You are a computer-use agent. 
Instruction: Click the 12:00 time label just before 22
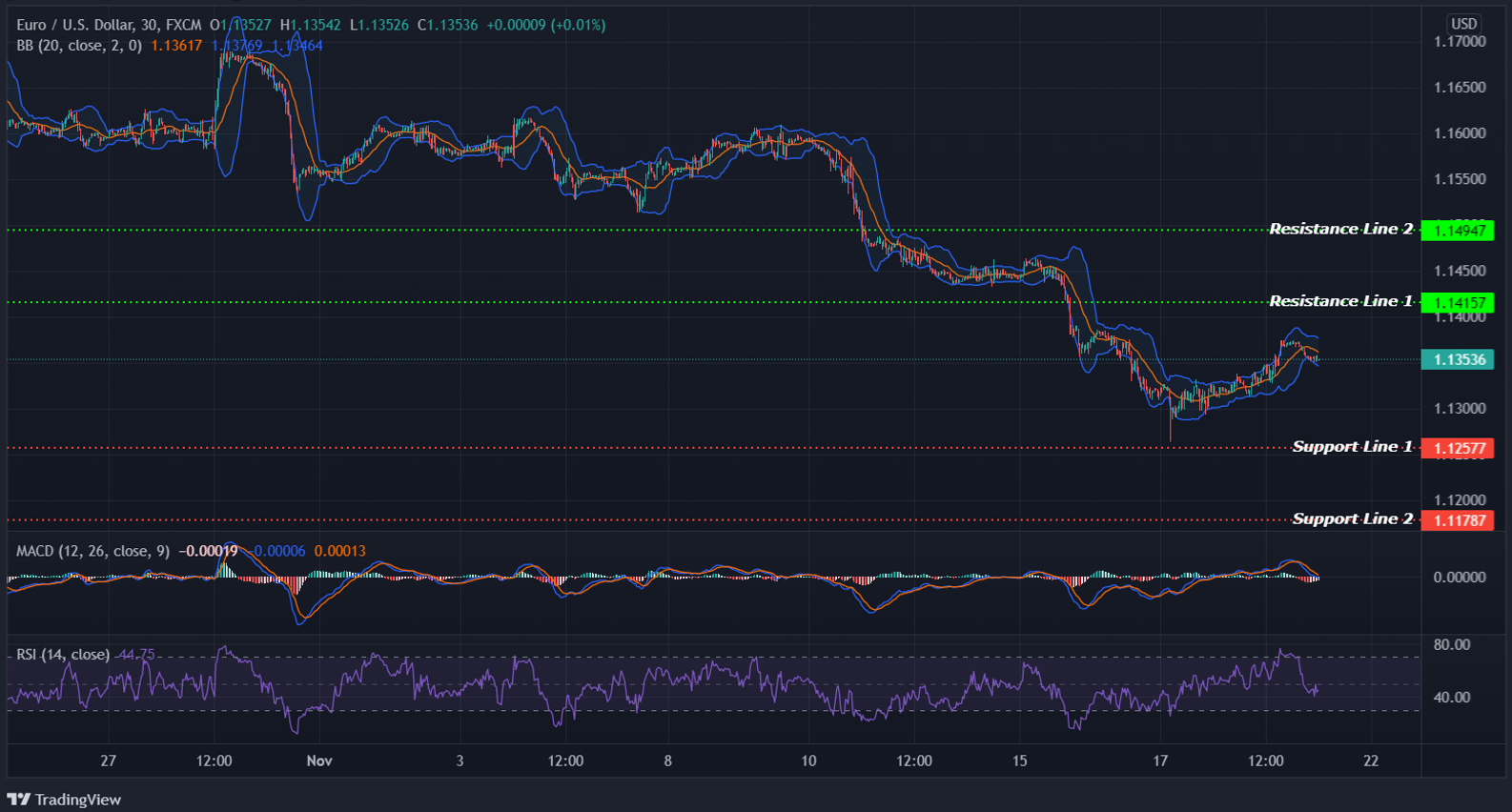pos(1266,761)
